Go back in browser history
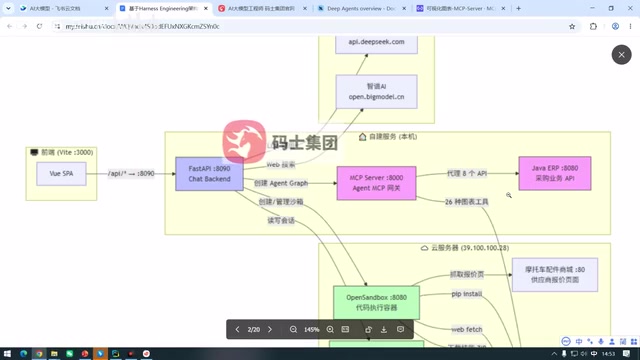 [9, 26]
